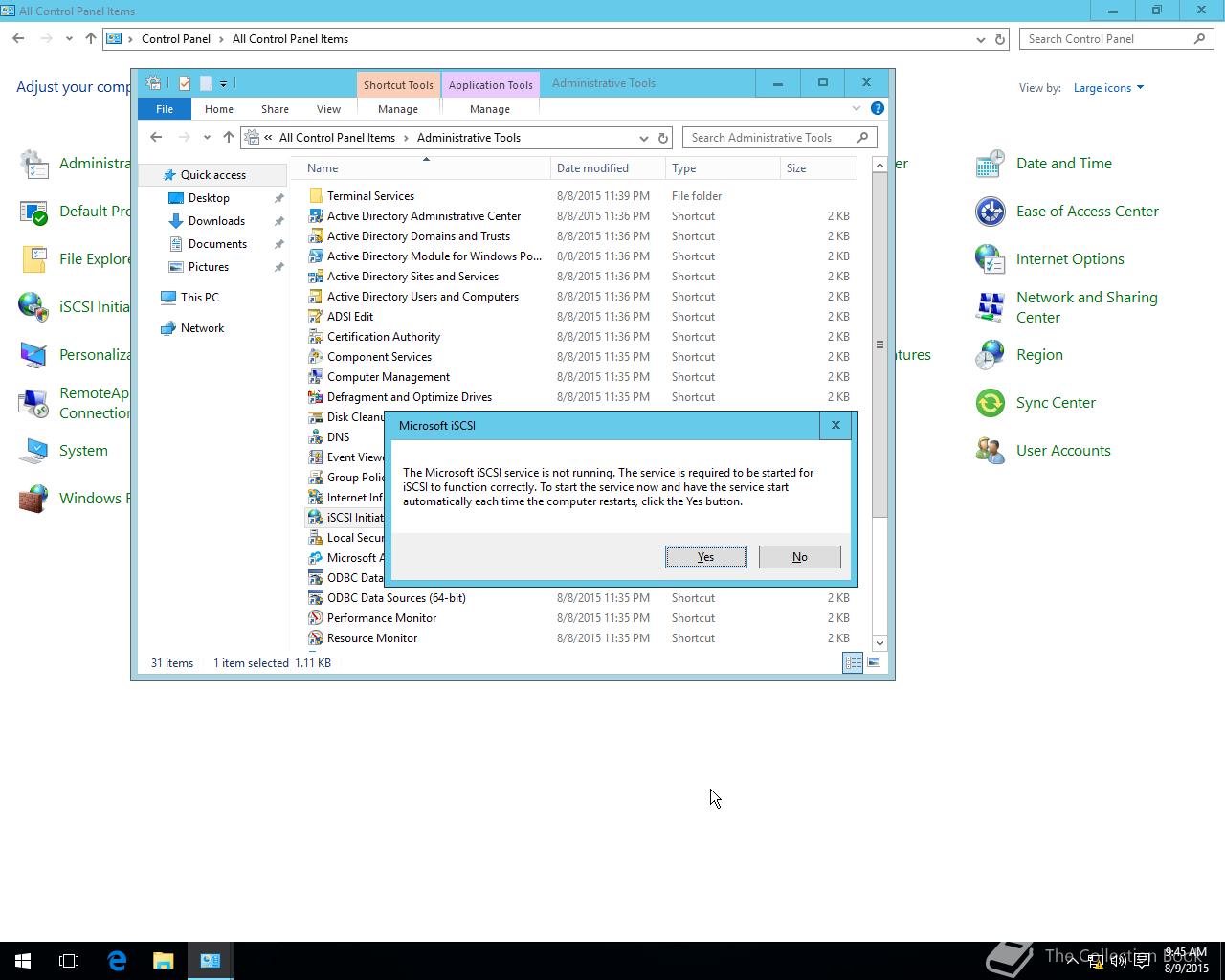Select the ADSI Edit shortcut icon
1225x980 pixels.
pyautogui.click(x=316, y=317)
